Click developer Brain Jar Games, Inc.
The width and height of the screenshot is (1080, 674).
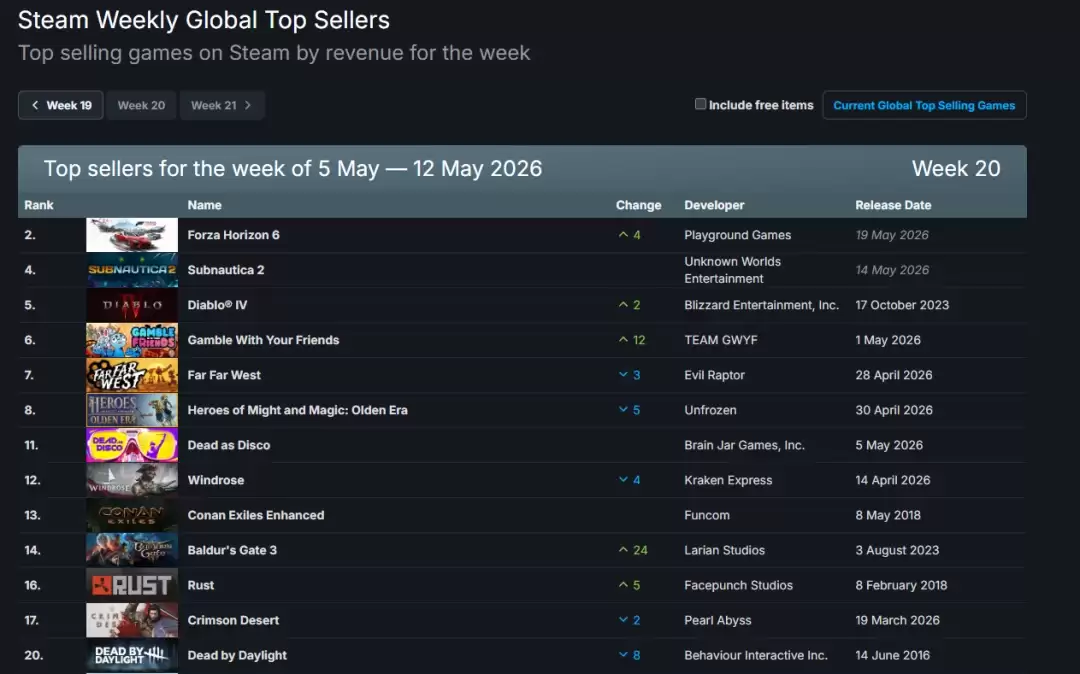point(744,445)
